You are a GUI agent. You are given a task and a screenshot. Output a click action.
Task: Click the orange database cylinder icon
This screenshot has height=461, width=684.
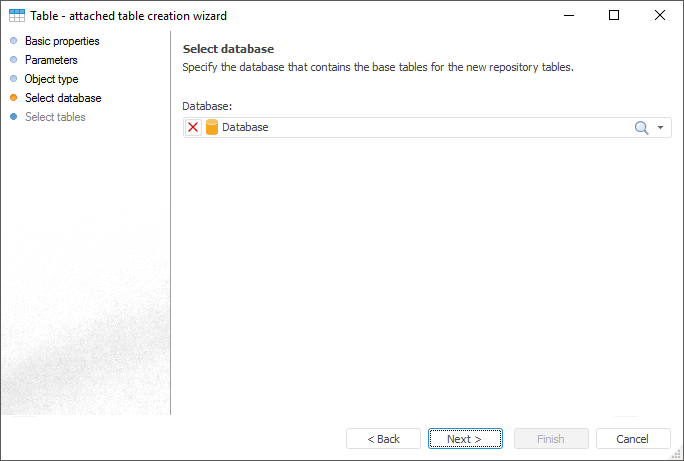[x=211, y=128]
